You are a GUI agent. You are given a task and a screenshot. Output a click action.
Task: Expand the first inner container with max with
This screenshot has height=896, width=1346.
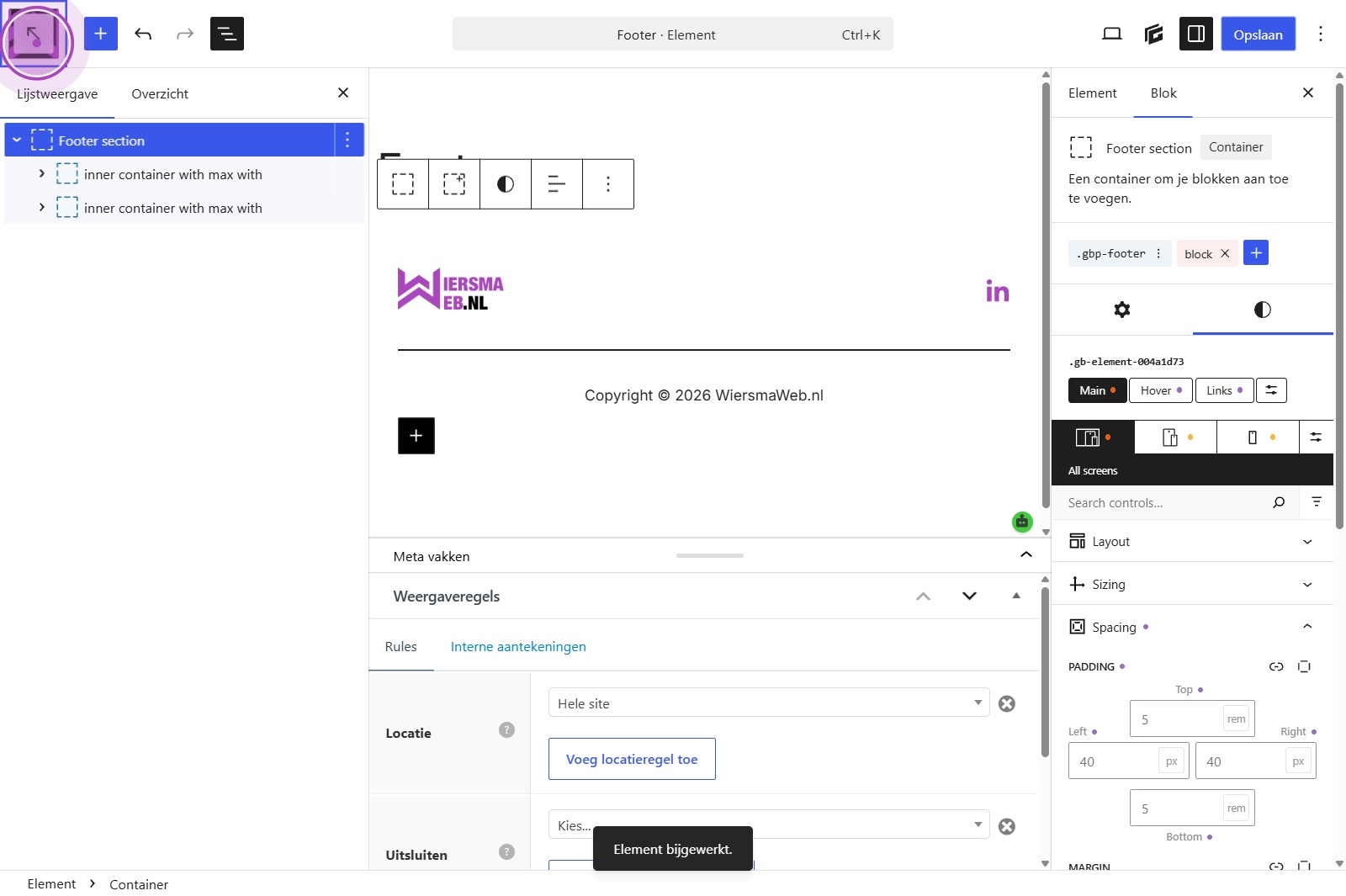[x=41, y=174]
